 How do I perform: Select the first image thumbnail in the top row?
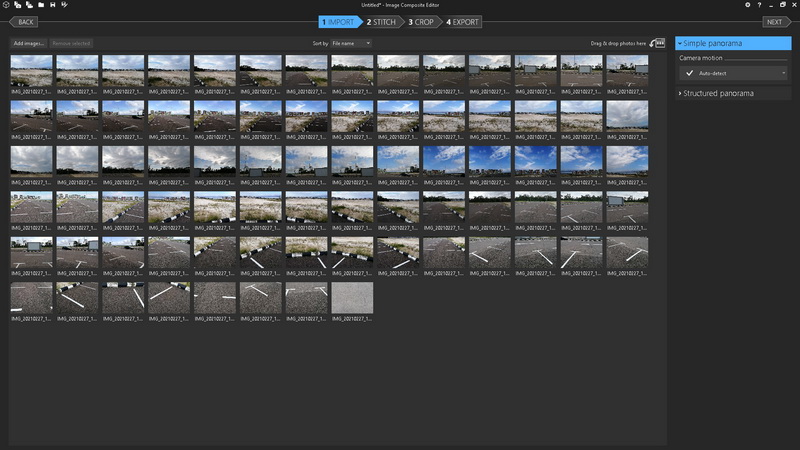coord(31,70)
